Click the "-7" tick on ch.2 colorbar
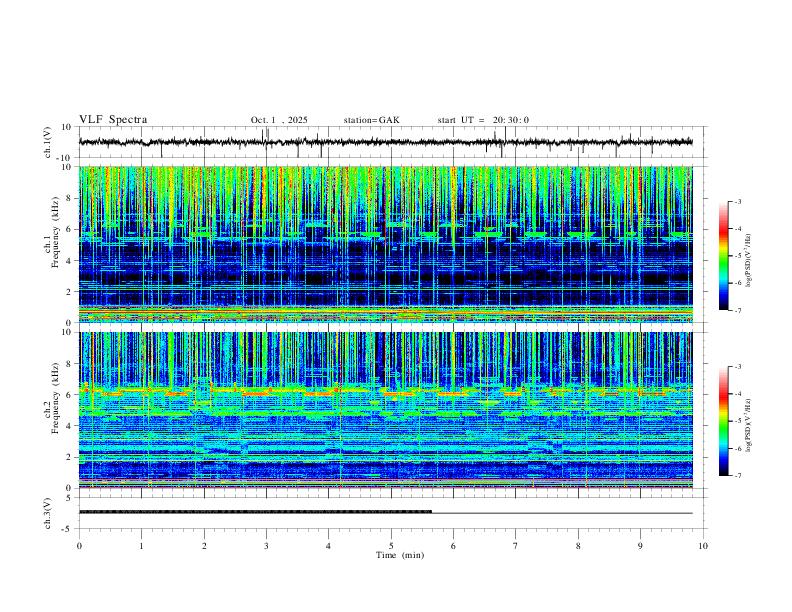The height and width of the screenshot is (612, 792). coord(738,475)
